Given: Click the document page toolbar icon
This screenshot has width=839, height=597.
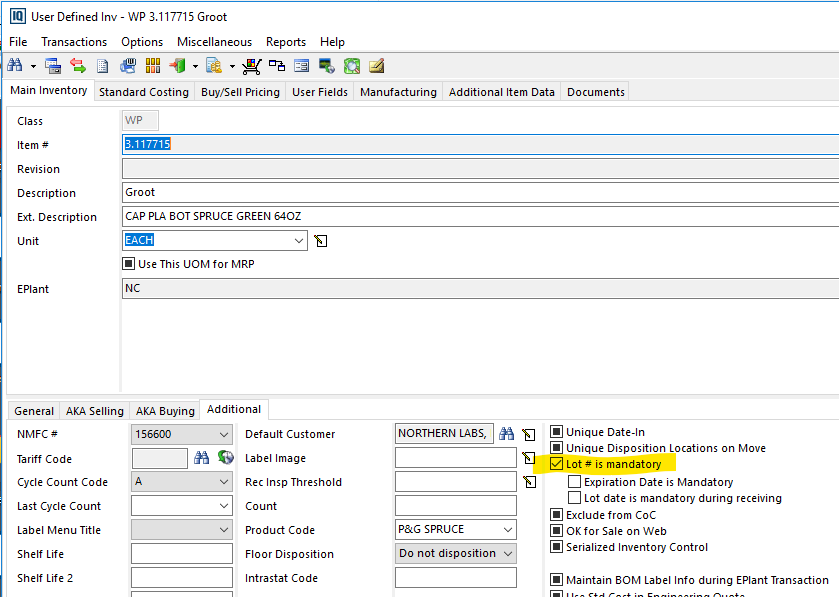Looking at the screenshot, I should (102, 66).
